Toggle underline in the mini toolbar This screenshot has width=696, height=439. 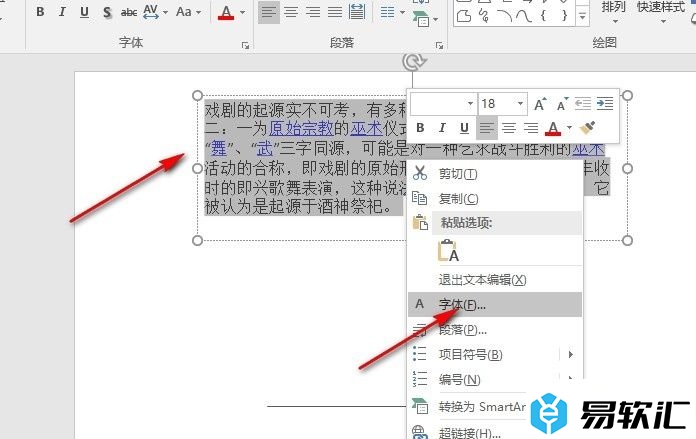(x=464, y=128)
